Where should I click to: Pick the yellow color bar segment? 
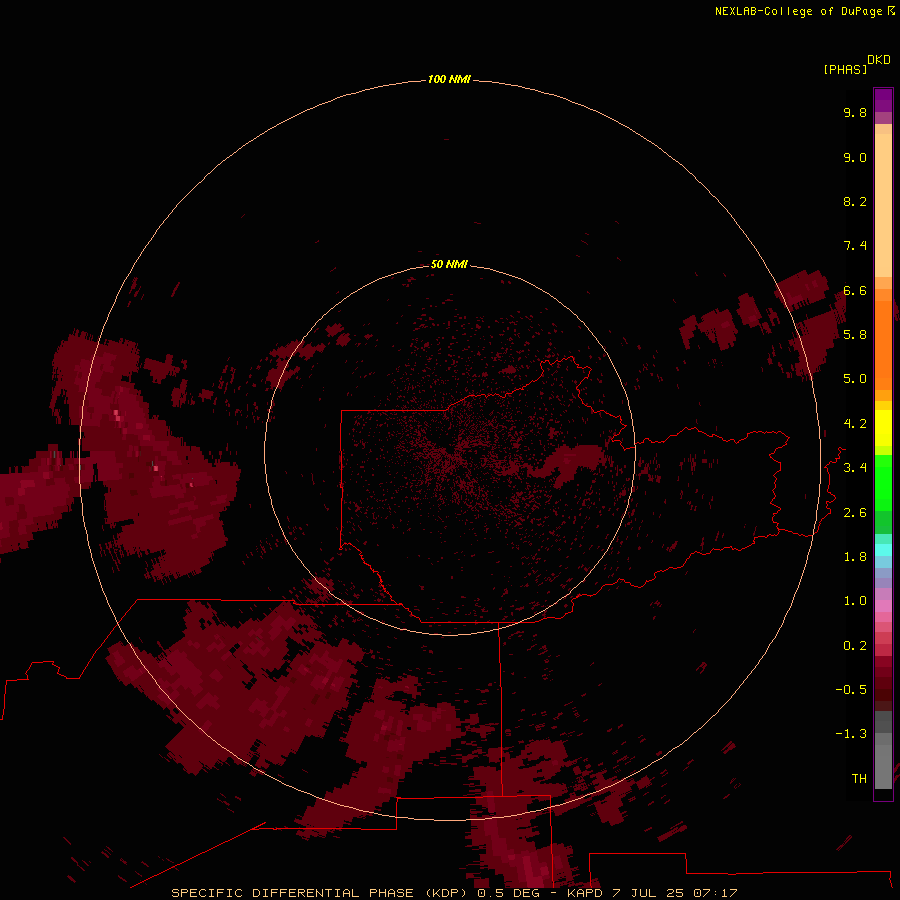(x=883, y=428)
